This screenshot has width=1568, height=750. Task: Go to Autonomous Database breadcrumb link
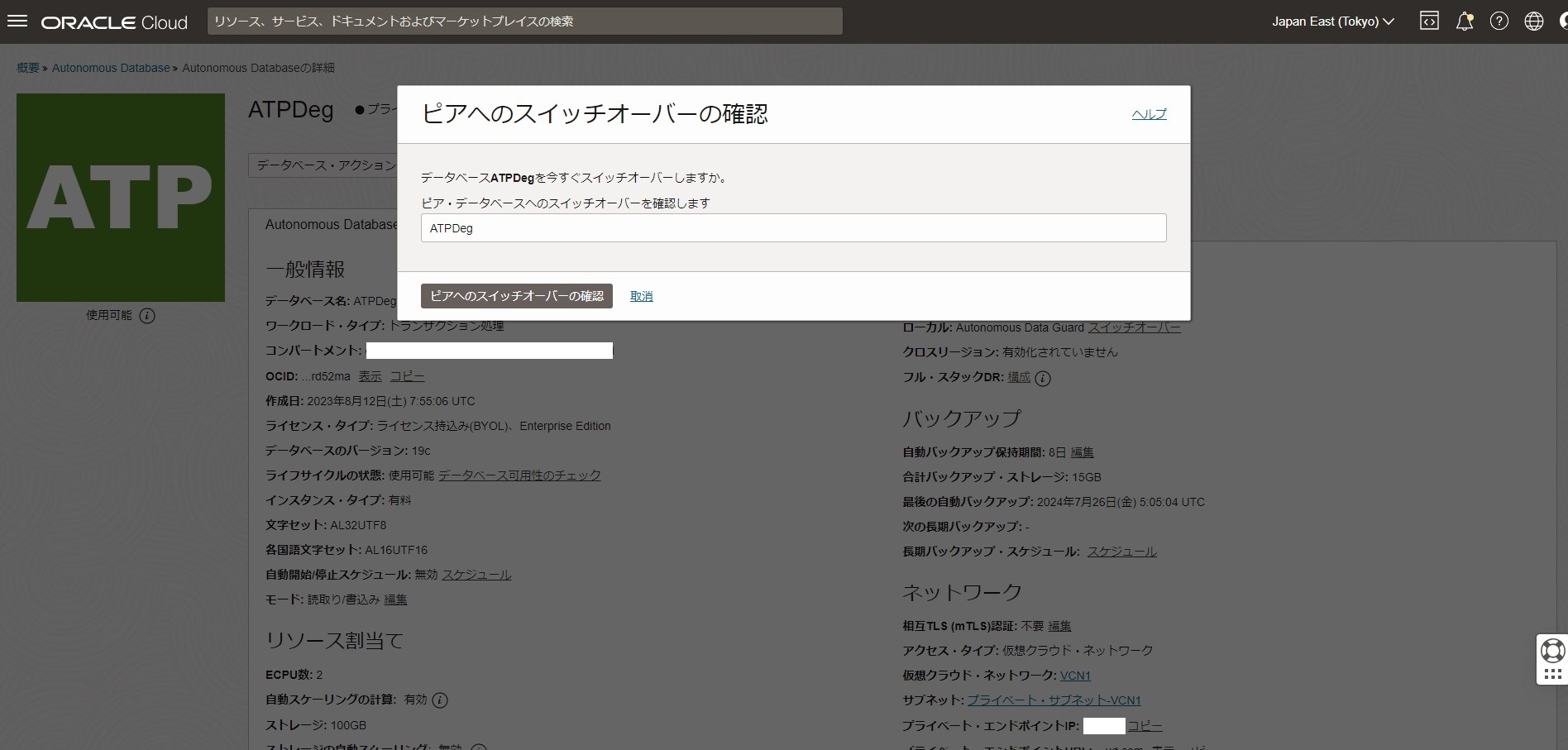pos(110,68)
